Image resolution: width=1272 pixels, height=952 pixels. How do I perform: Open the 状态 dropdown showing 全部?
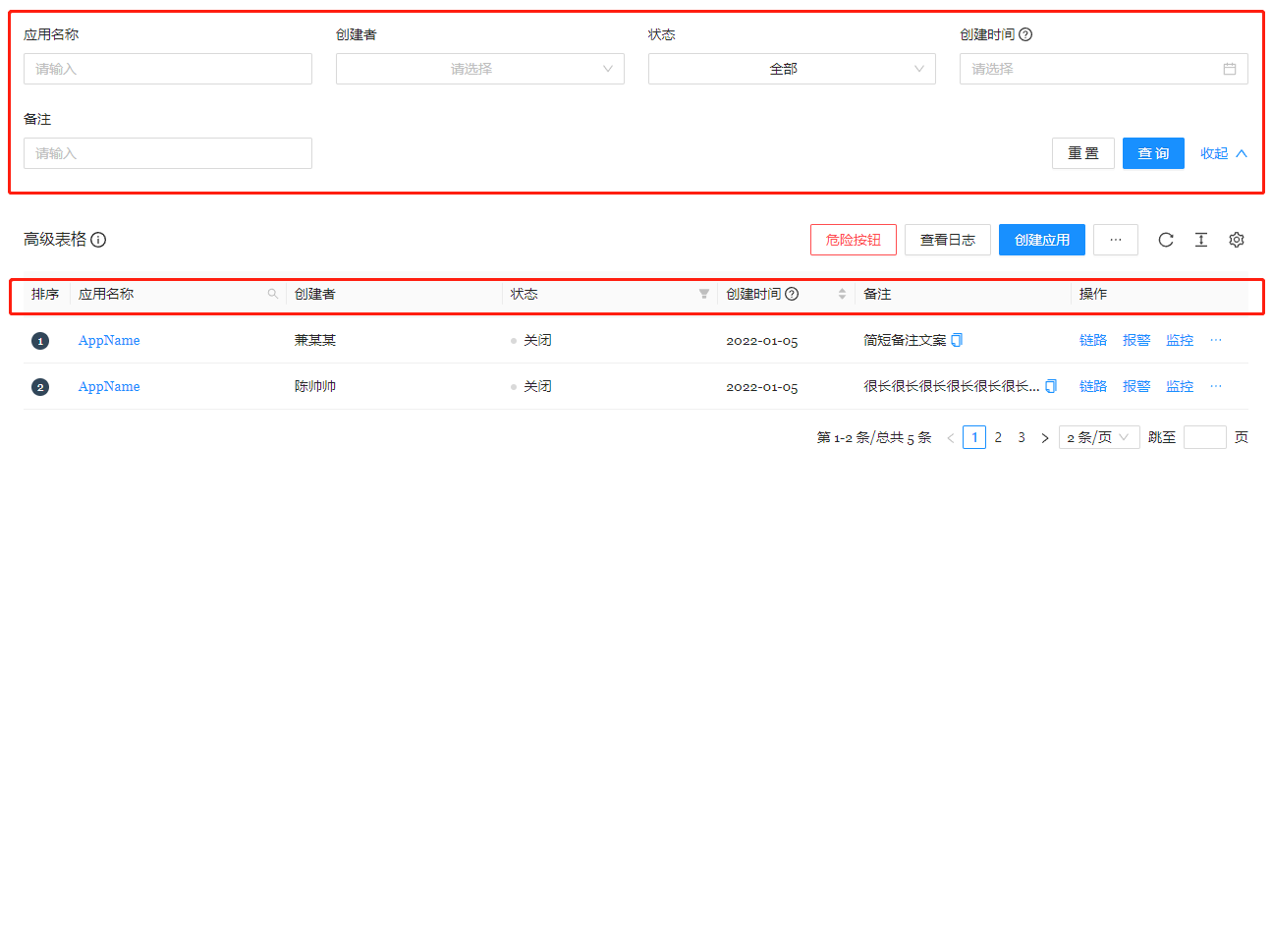[791, 69]
